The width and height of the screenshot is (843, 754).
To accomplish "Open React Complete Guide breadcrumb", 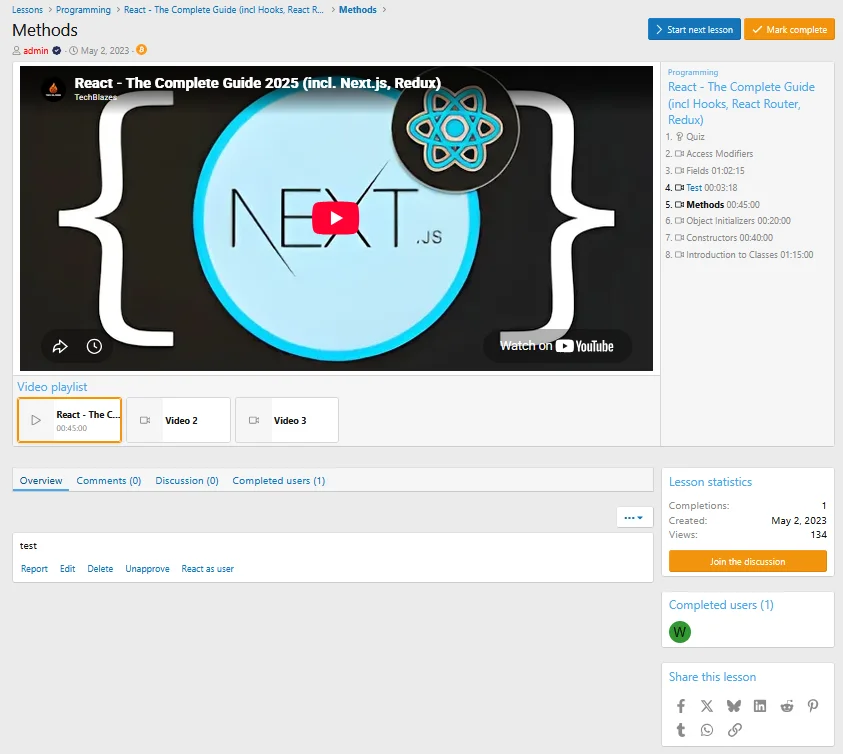I will point(224,10).
